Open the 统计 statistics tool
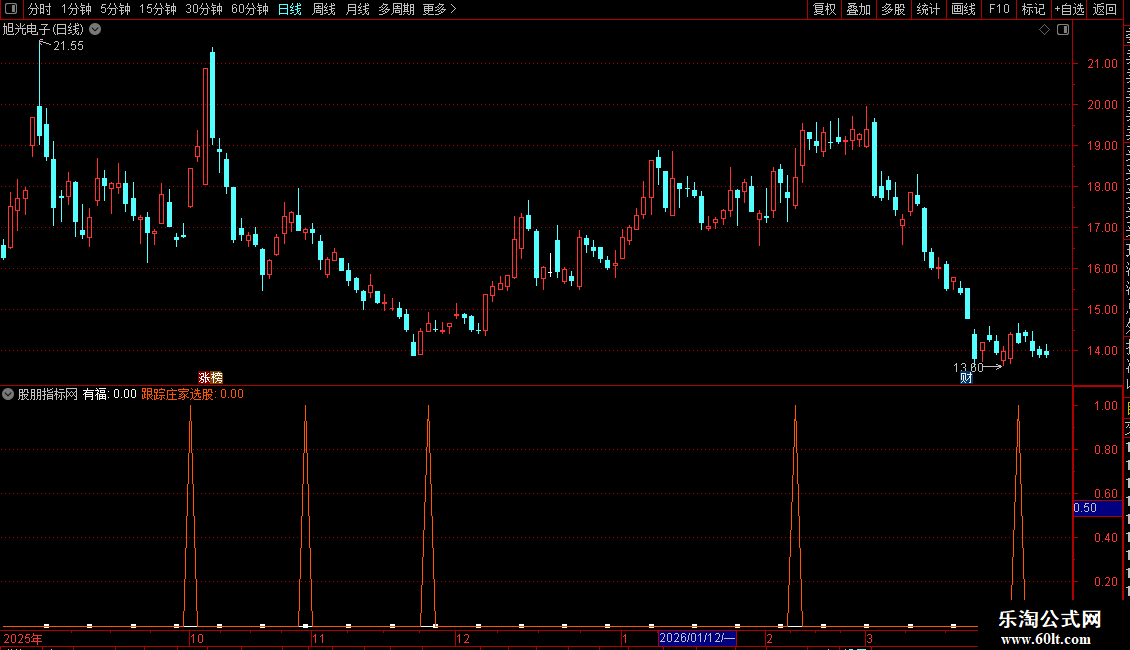 click(x=927, y=9)
